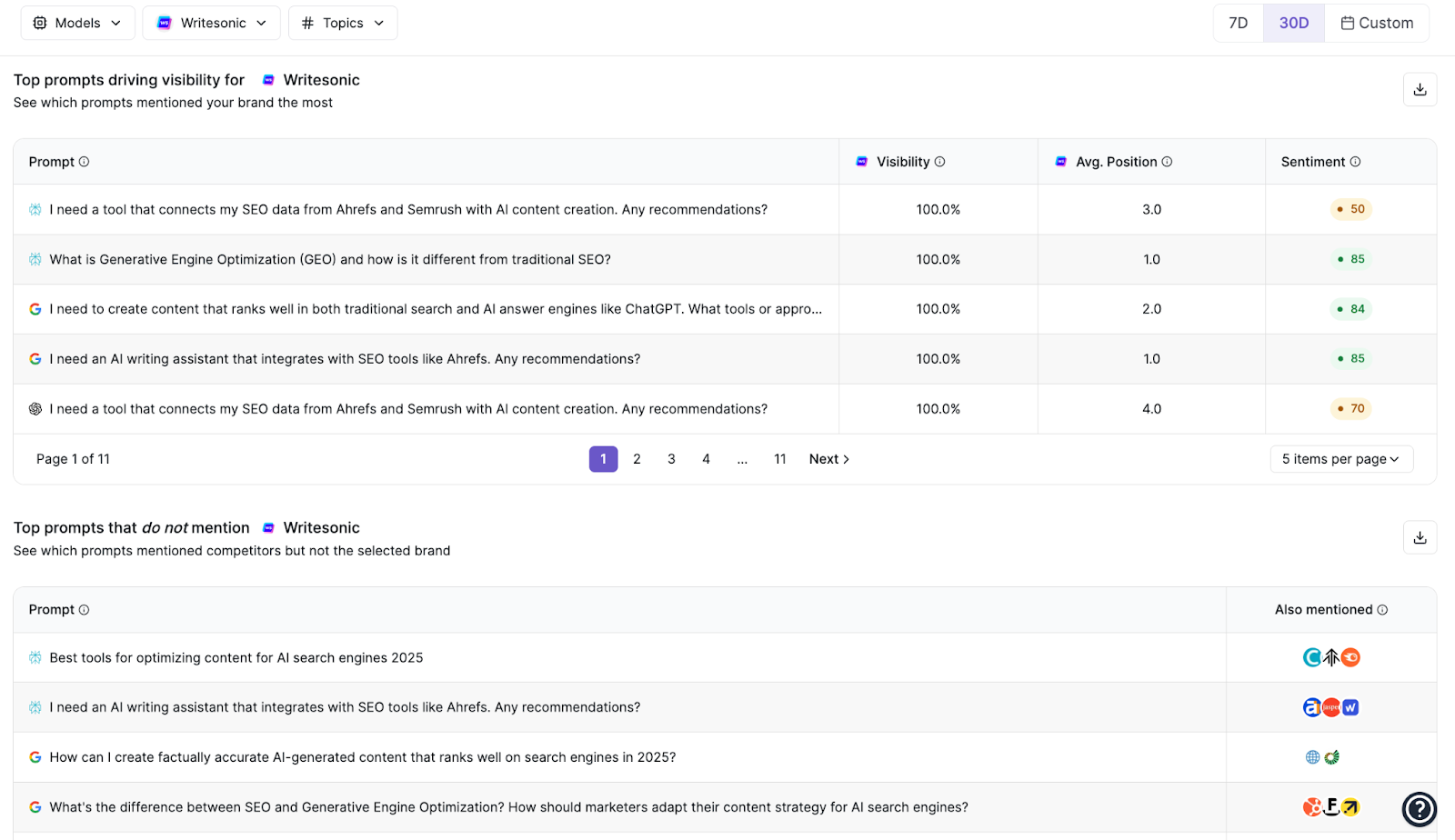
Task: Click Next to advance pagination
Action: click(829, 459)
